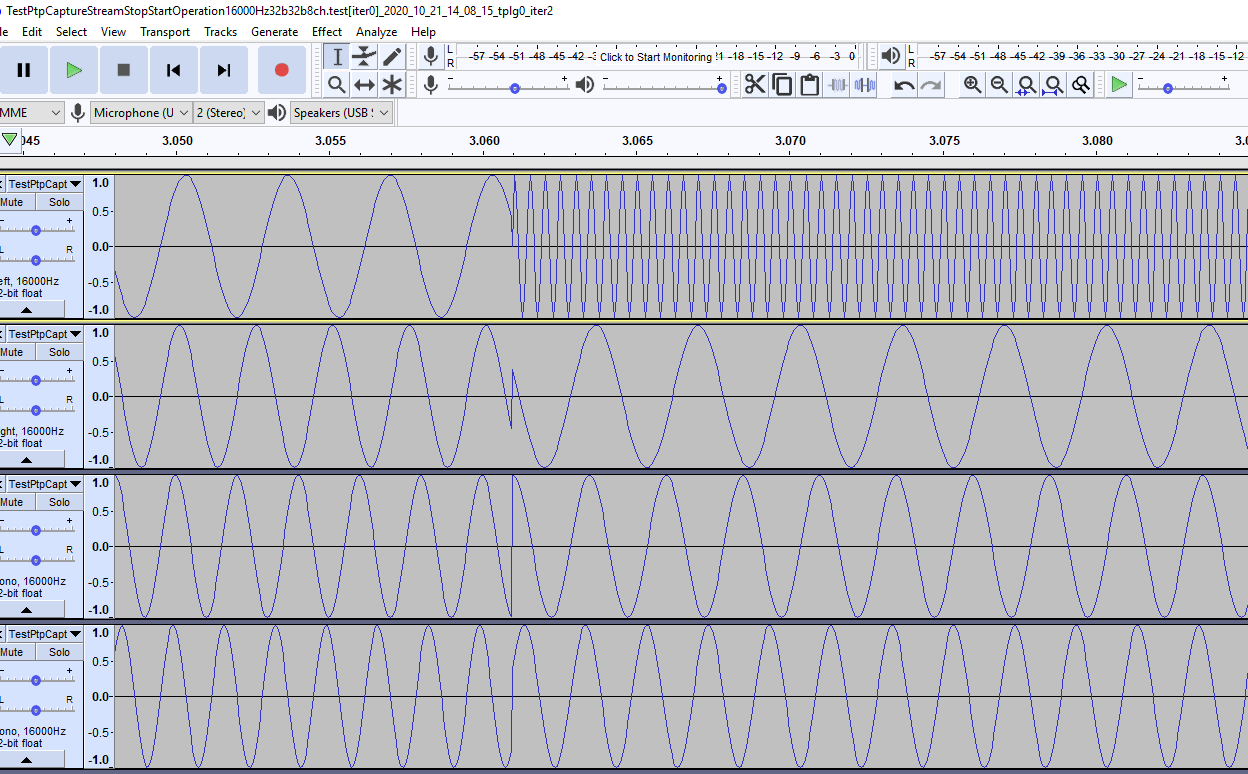The height and width of the screenshot is (774, 1248).
Task: Select the Zoom (magnifier) tool
Action: (x=337, y=85)
